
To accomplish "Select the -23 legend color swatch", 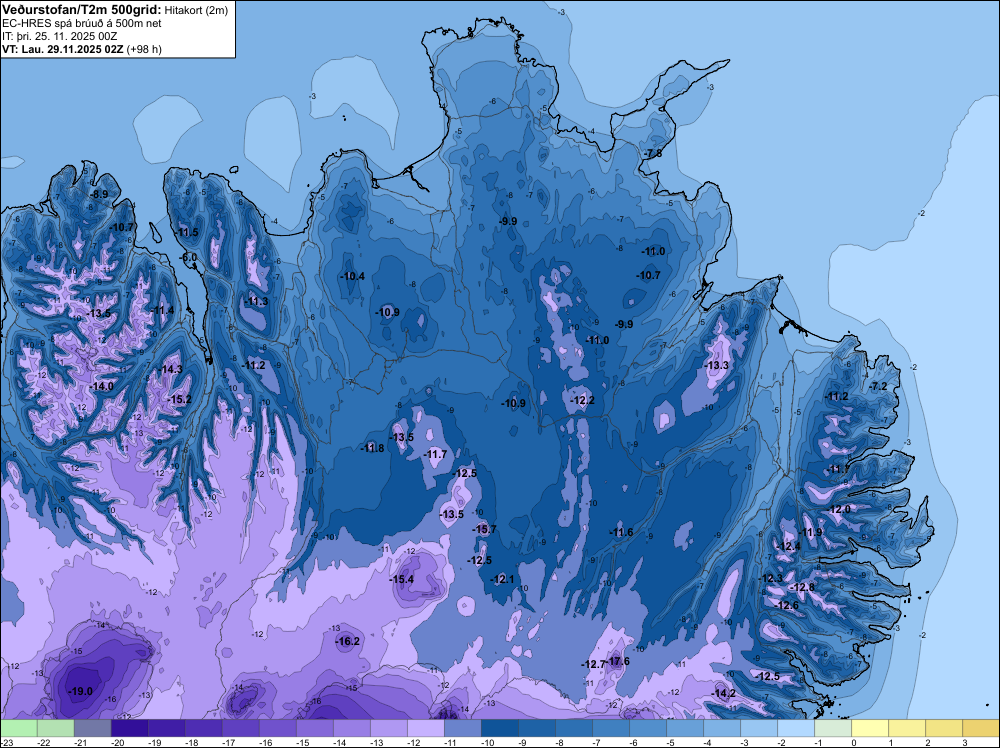I will [x=19, y=728].
